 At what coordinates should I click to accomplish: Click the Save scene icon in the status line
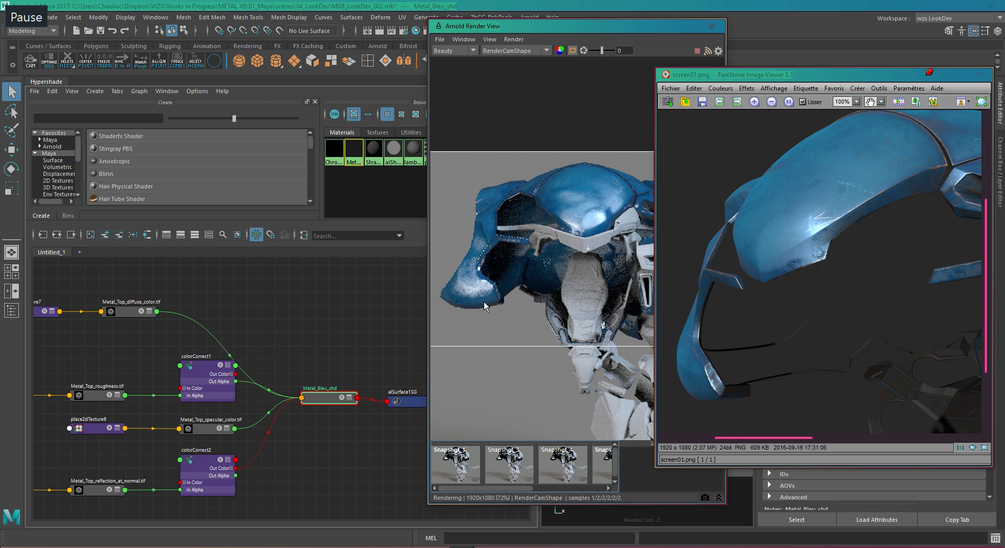[x=100, y=31]
